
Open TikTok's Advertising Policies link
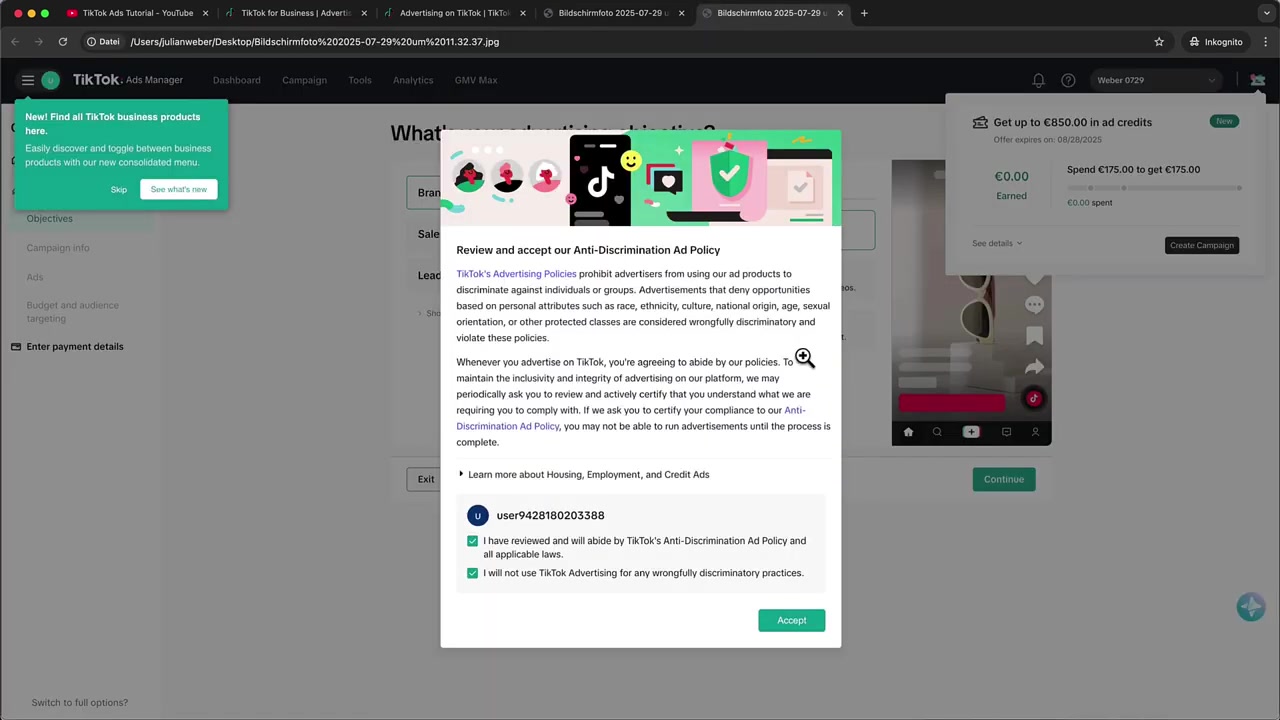(x=516, y=274)
